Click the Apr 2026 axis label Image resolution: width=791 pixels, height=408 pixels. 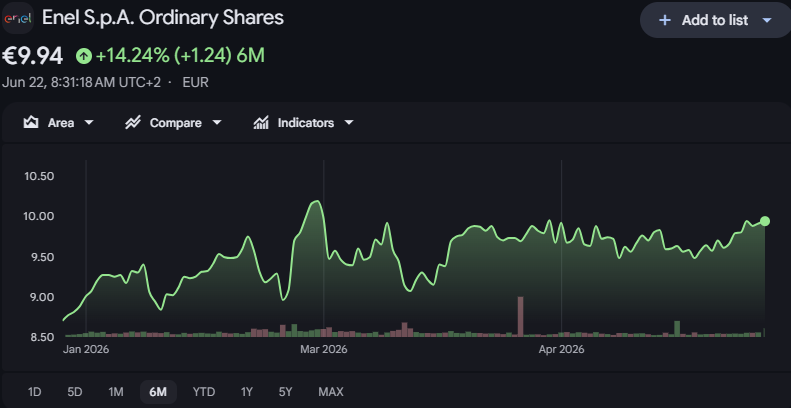pos(561,349)
